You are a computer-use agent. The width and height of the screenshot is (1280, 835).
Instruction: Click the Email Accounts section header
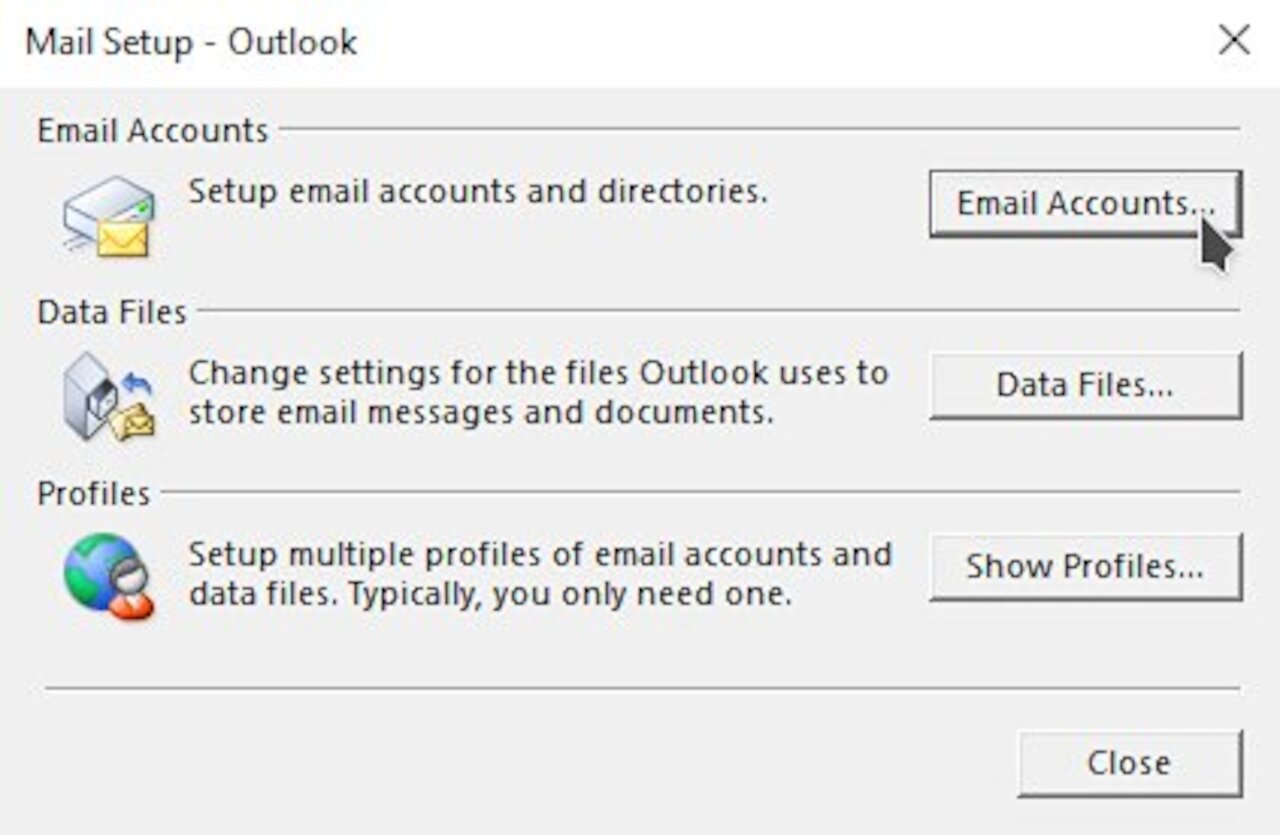coord(152,129)
